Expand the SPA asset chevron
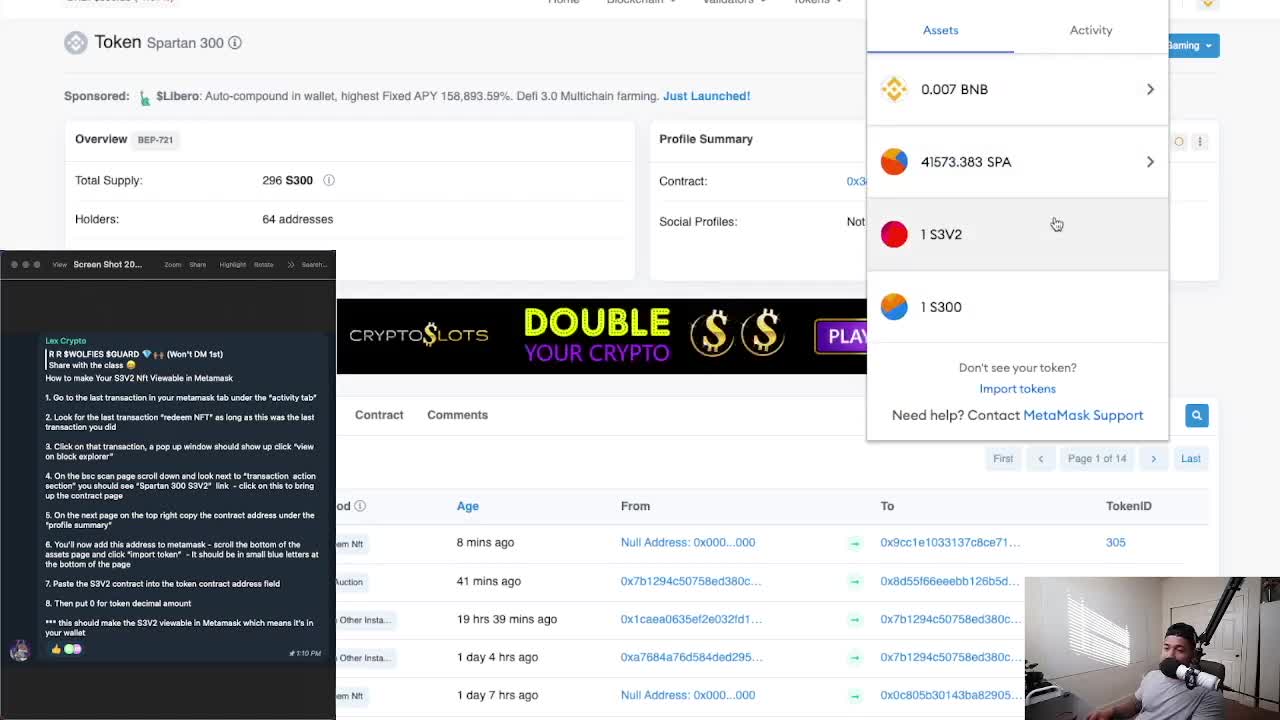1280x720 pixels. click(x=1150, y=162)
